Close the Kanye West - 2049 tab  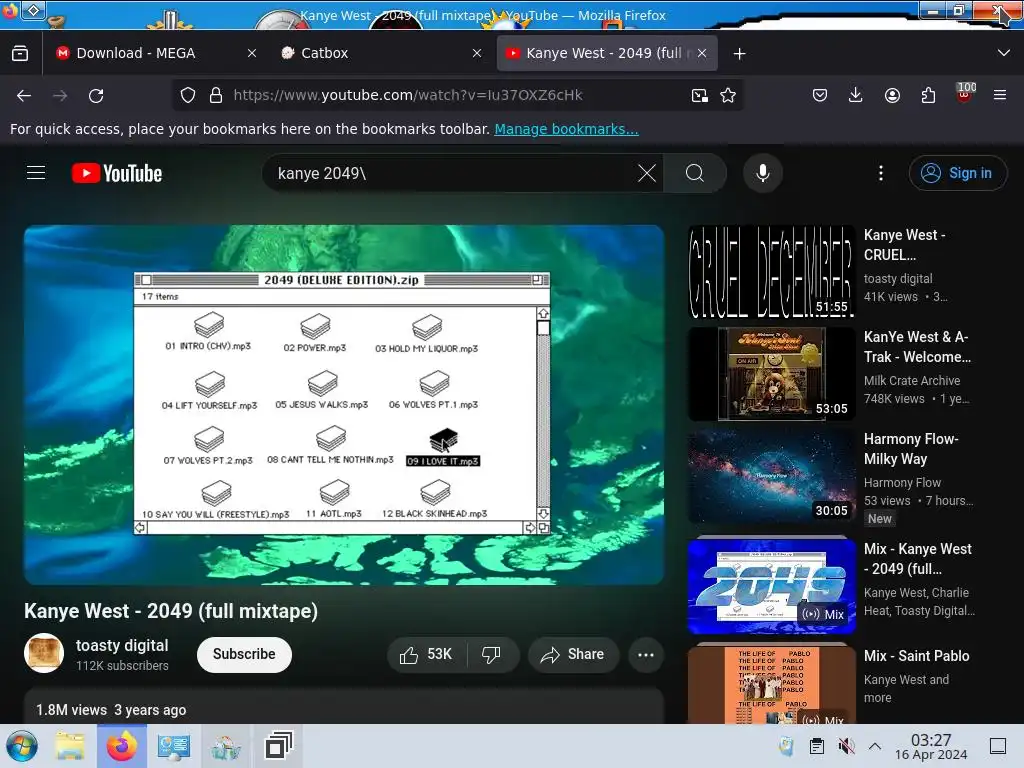pos(702,53)
